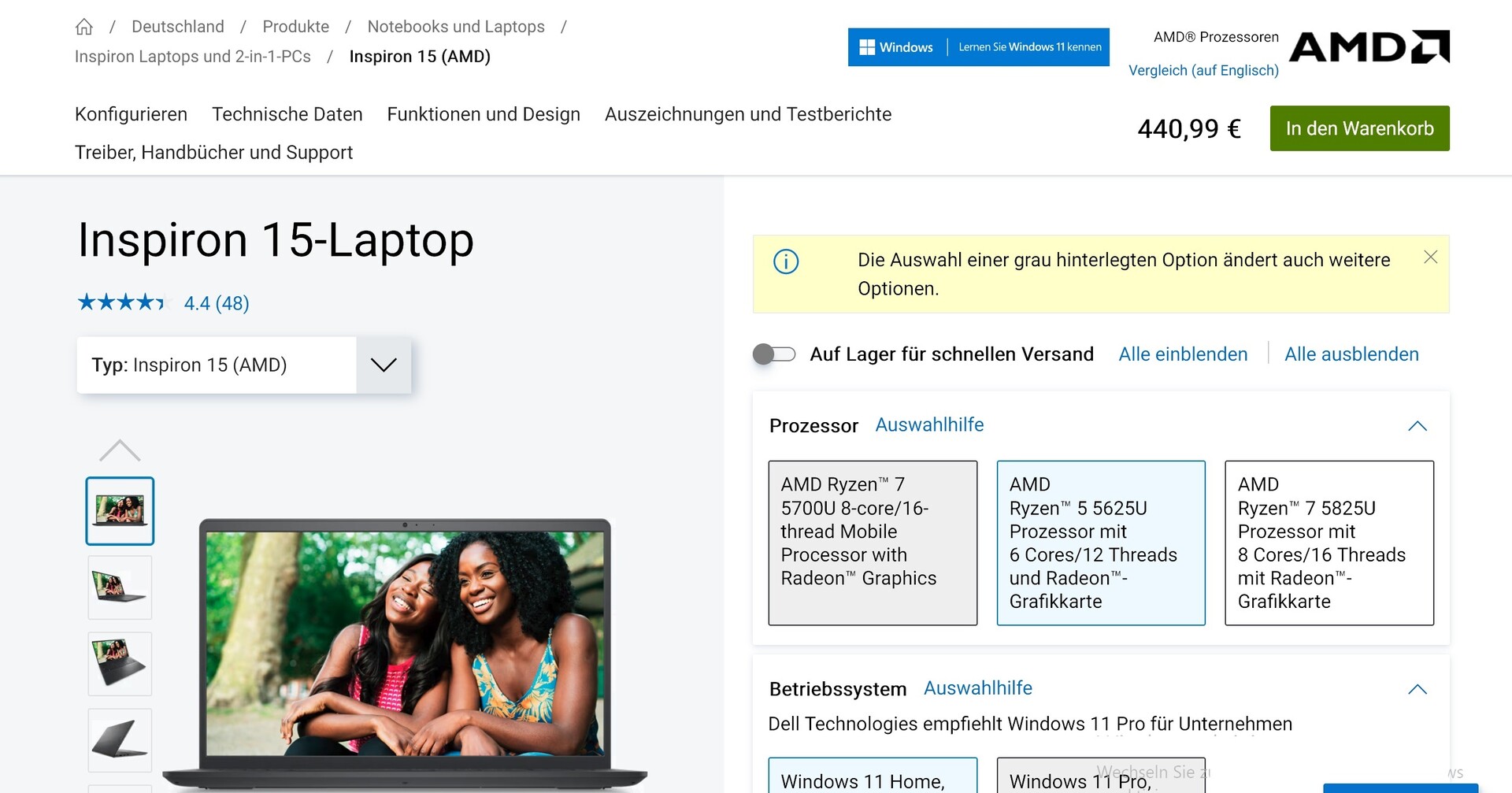
Task: Go to 'Inspiron Laptops und 2-in-1-PCs' breadcrumb
Action: (x=193, y=57)
